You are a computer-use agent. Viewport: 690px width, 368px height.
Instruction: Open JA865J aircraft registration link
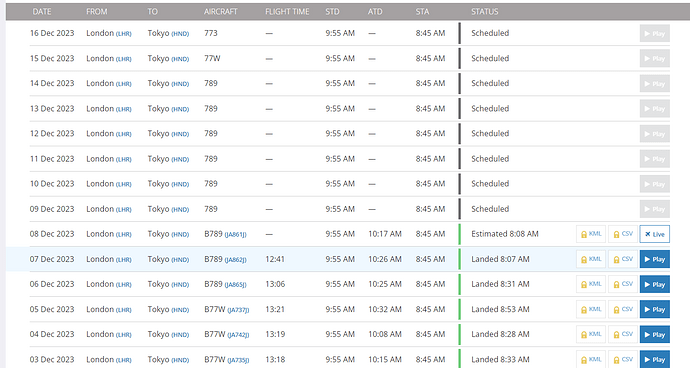235,285
